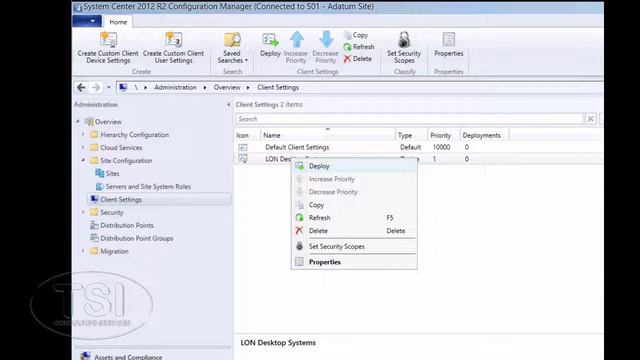This screenshot has width=640, height=360.
Task: Sort by Priority column header
Action: coord(444,135)
